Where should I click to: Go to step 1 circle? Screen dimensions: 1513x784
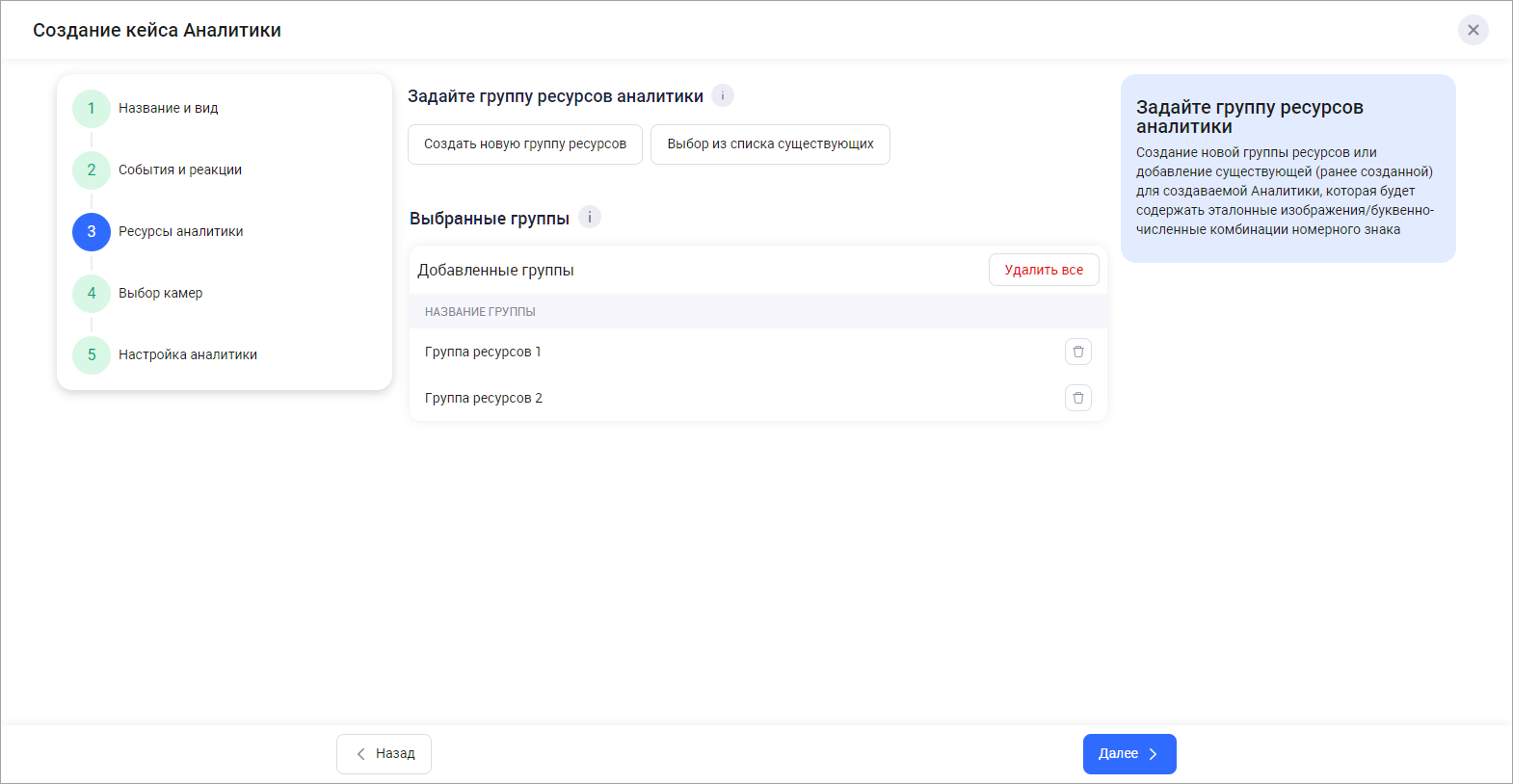pyautogui.click(x=92, y=108)
